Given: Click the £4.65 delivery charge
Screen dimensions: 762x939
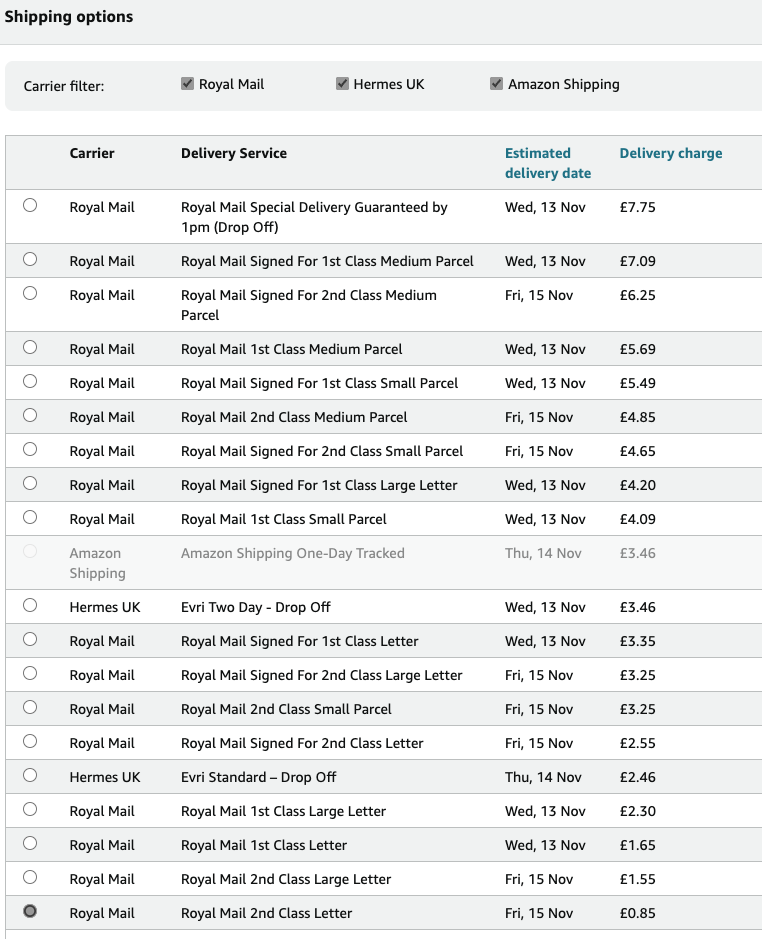Looking at the screenshot, I should (x=637, y=452).
